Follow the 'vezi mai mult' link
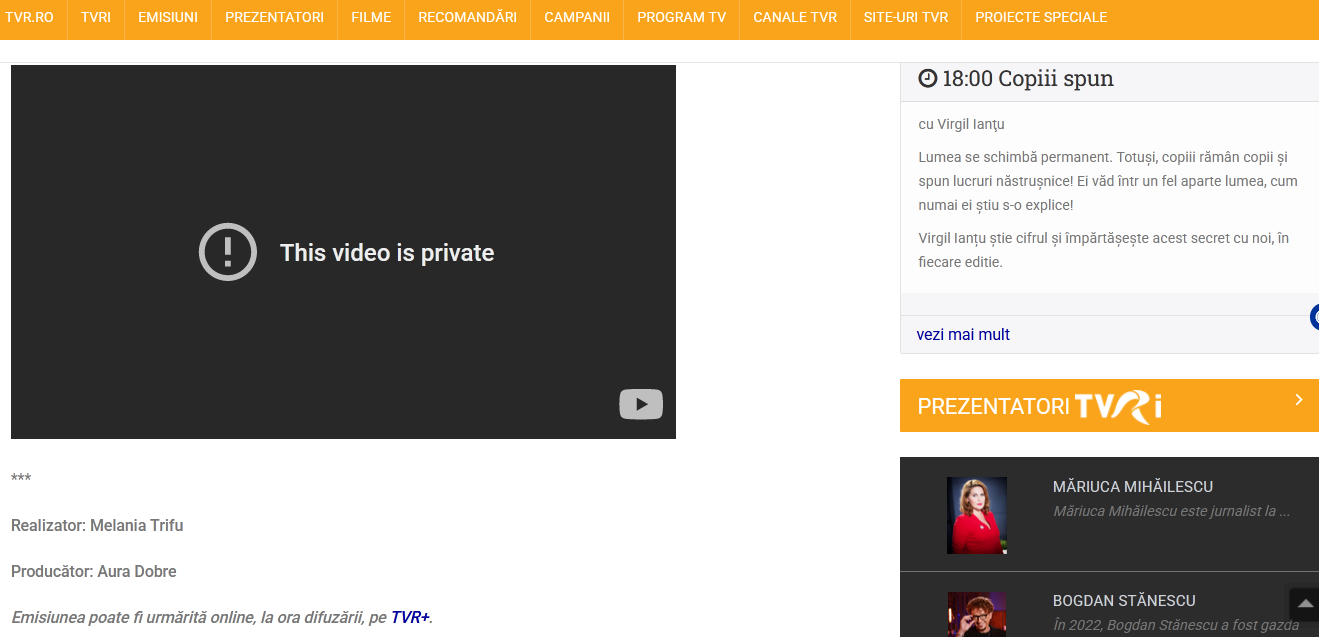The image size is (1319, 637). coord(963,334)
